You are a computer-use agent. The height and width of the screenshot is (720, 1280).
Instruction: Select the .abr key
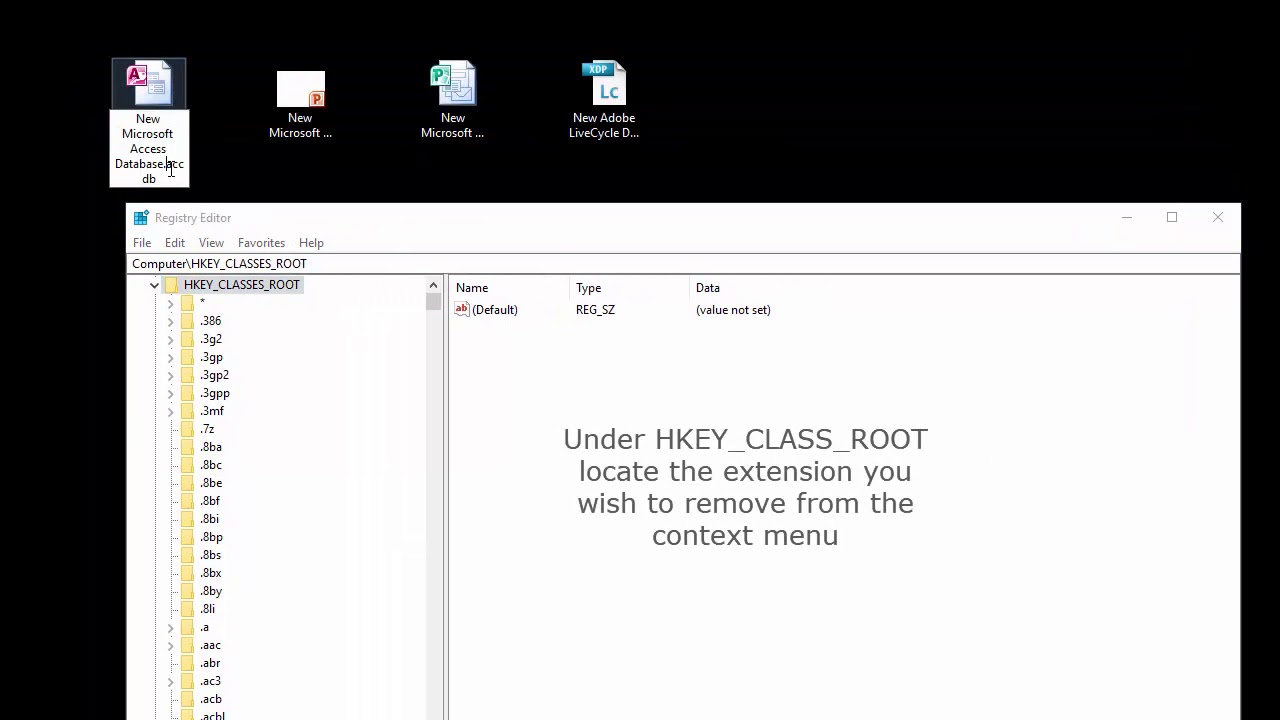210,663
